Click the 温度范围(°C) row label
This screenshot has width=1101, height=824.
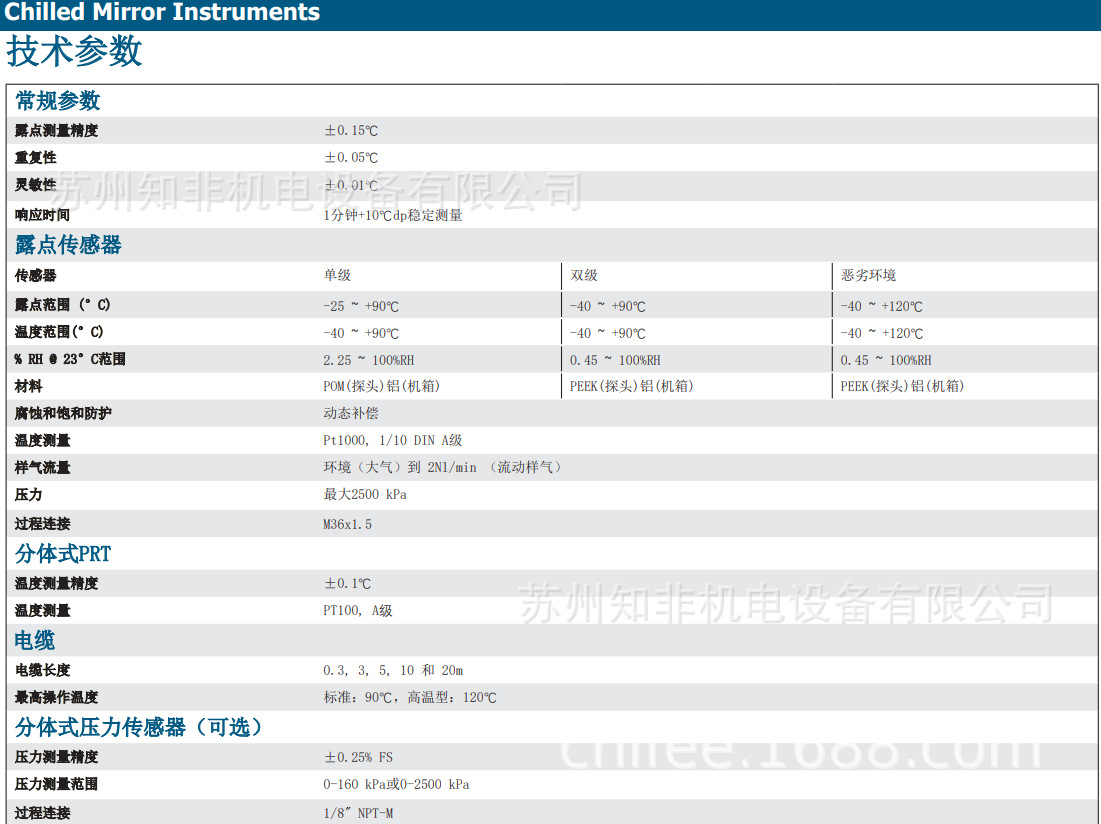pos(59,332)
